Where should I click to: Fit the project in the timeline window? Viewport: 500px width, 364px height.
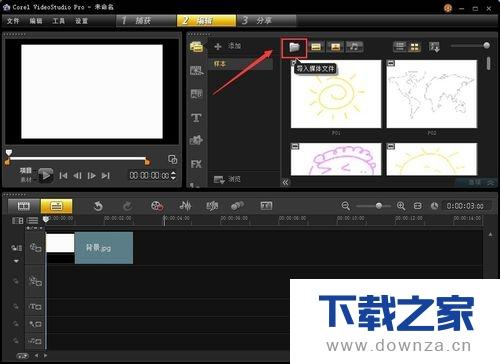tap(417, 206)
